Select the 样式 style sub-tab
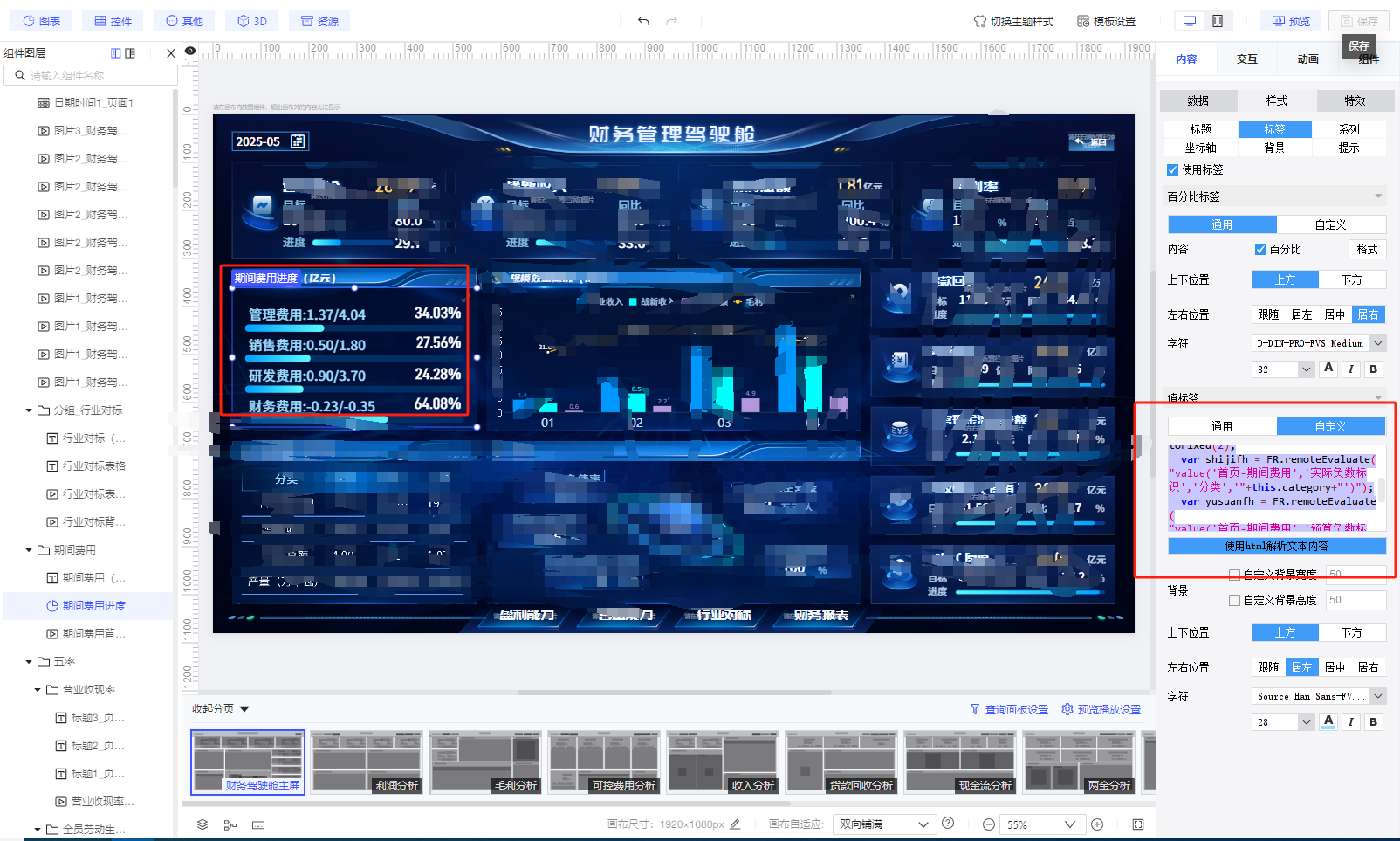Image resolution: width=1400 pixels, height=841 pixels. pos(1277,100)
